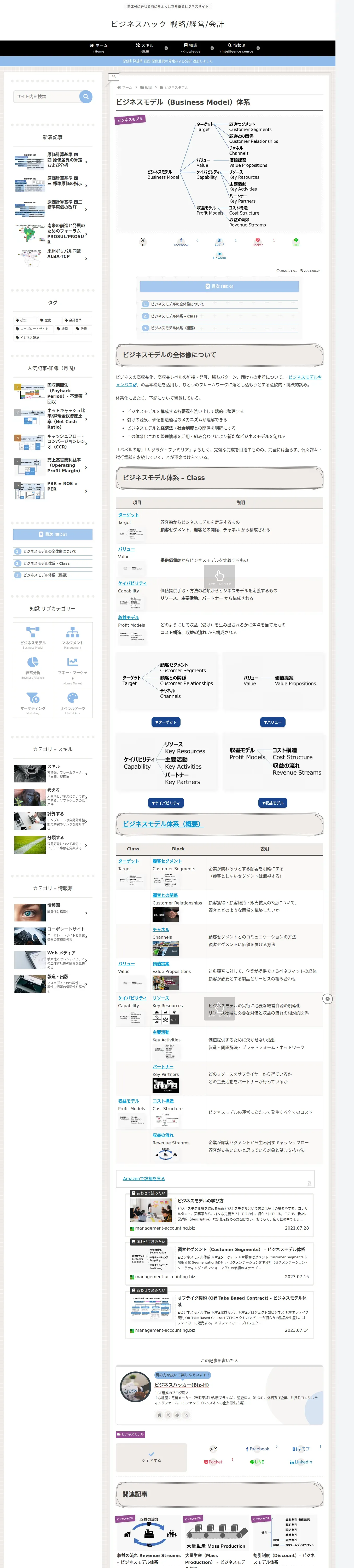Open the ホーム navigation menu item
Viewport: 354px width, 1568px height.
click(x=98, y=48)
